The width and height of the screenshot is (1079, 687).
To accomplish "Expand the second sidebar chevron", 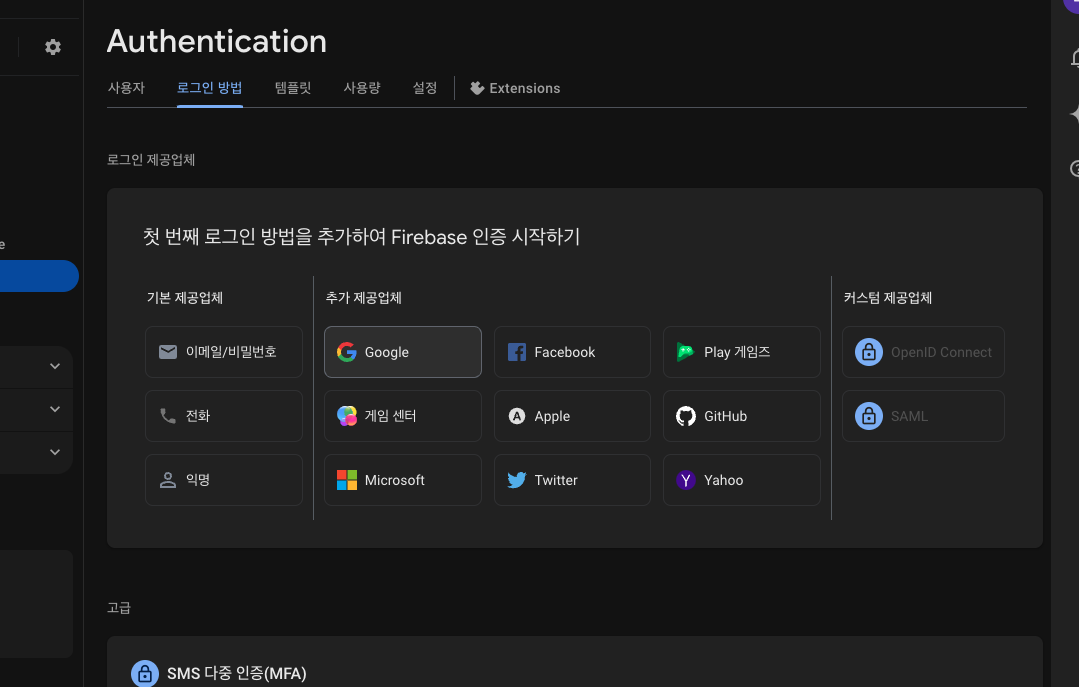I will pos(55,409).
